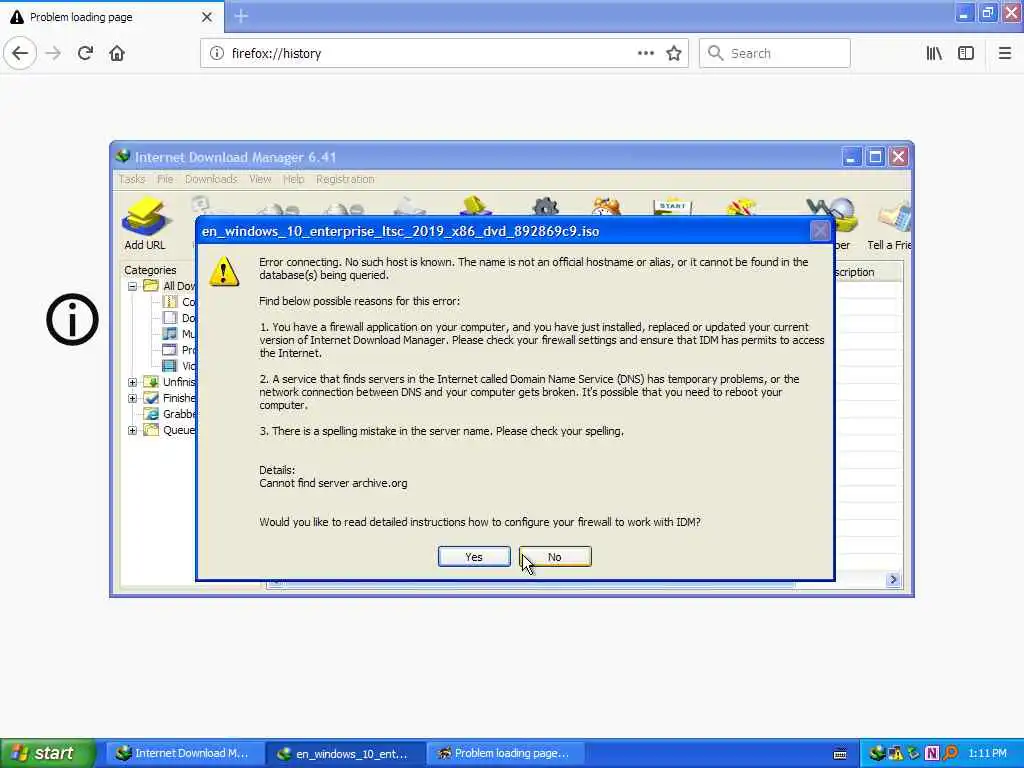
Task: Select the Grabber projects tree item
Action: 170,414
